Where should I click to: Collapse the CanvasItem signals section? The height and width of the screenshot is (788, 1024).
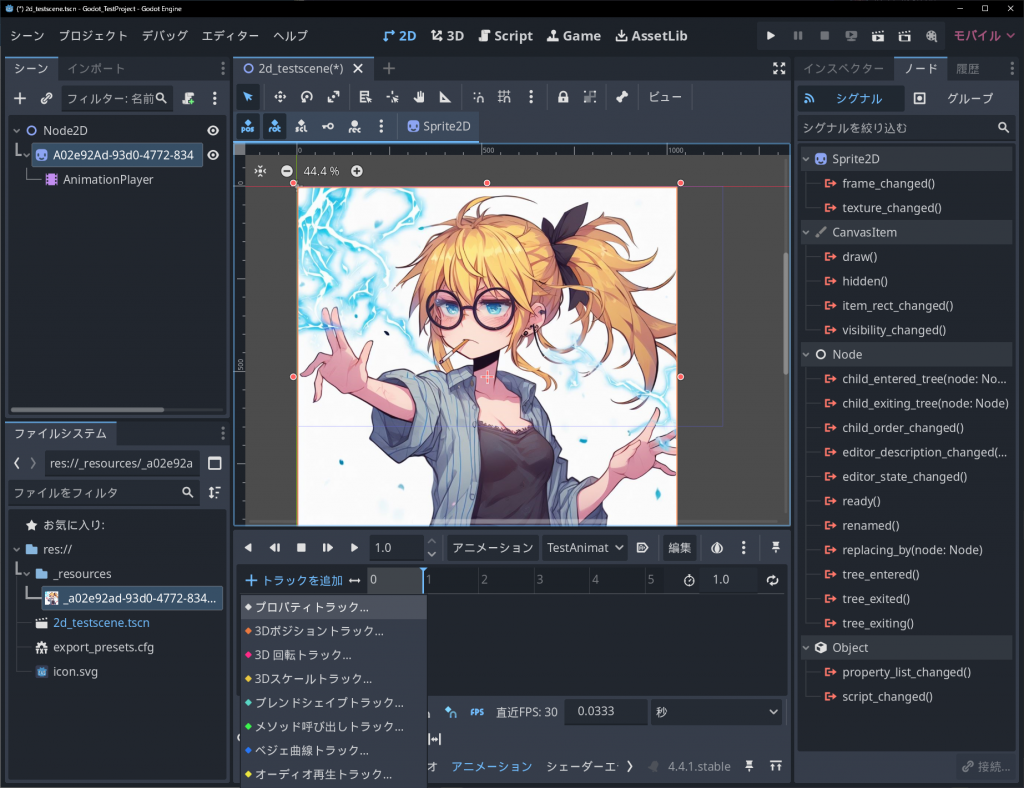[808, 232]
